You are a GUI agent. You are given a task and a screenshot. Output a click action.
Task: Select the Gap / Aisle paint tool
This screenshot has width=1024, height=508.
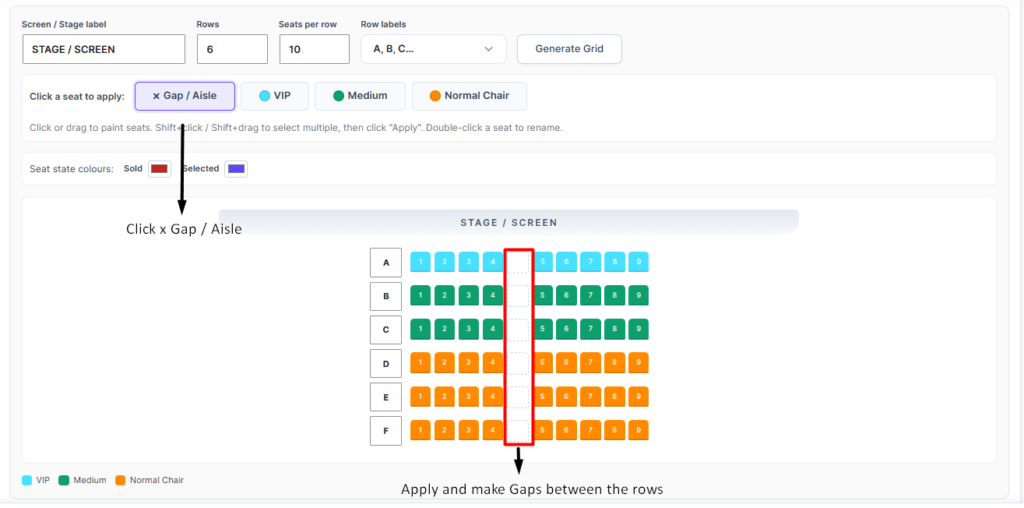click(x=185, y=96)
